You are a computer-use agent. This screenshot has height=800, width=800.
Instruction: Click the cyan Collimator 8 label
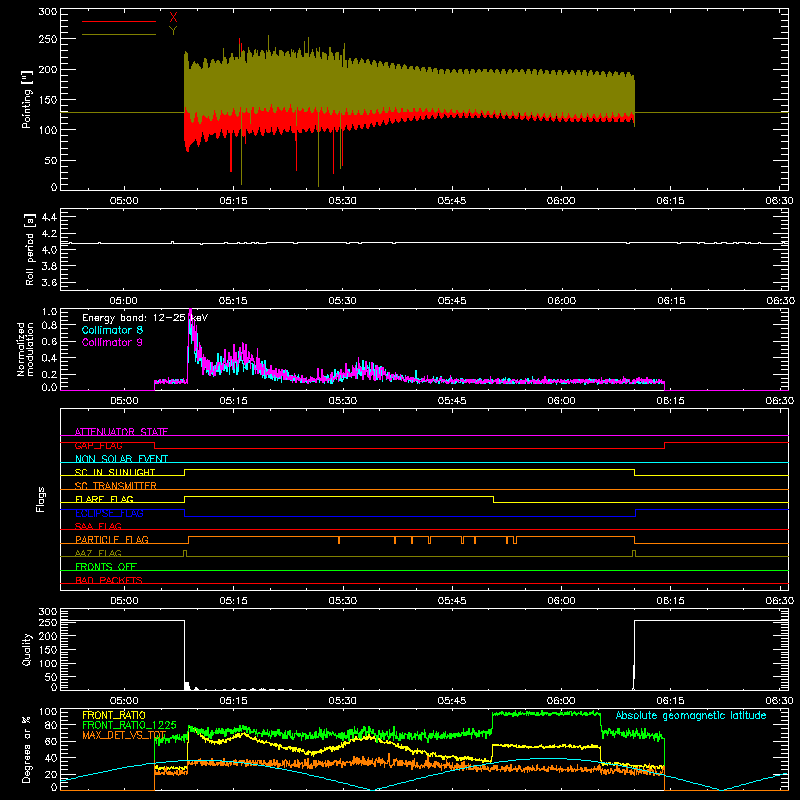coord(112,330)
